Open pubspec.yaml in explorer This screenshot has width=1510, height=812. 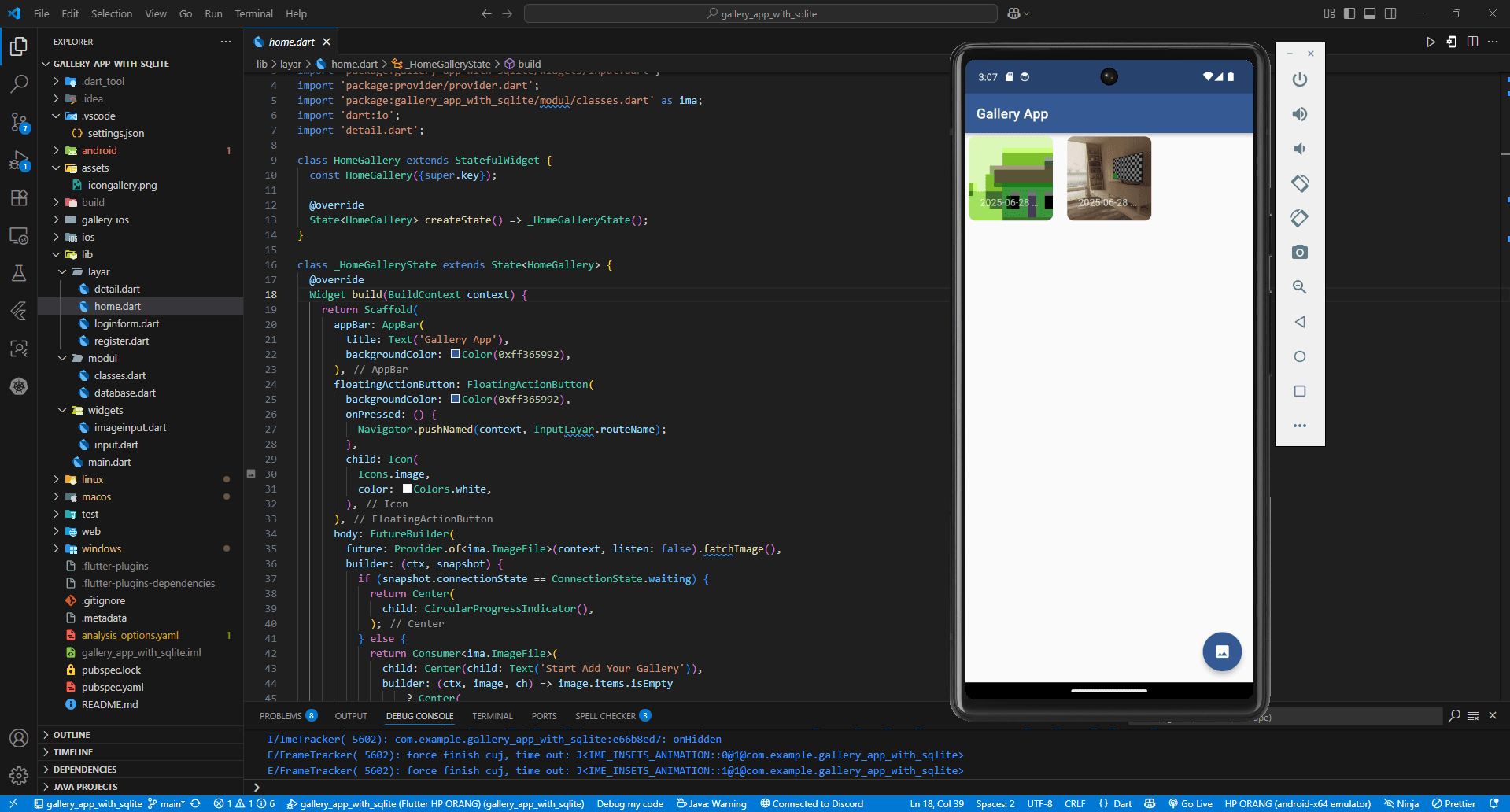coord(113,687)
